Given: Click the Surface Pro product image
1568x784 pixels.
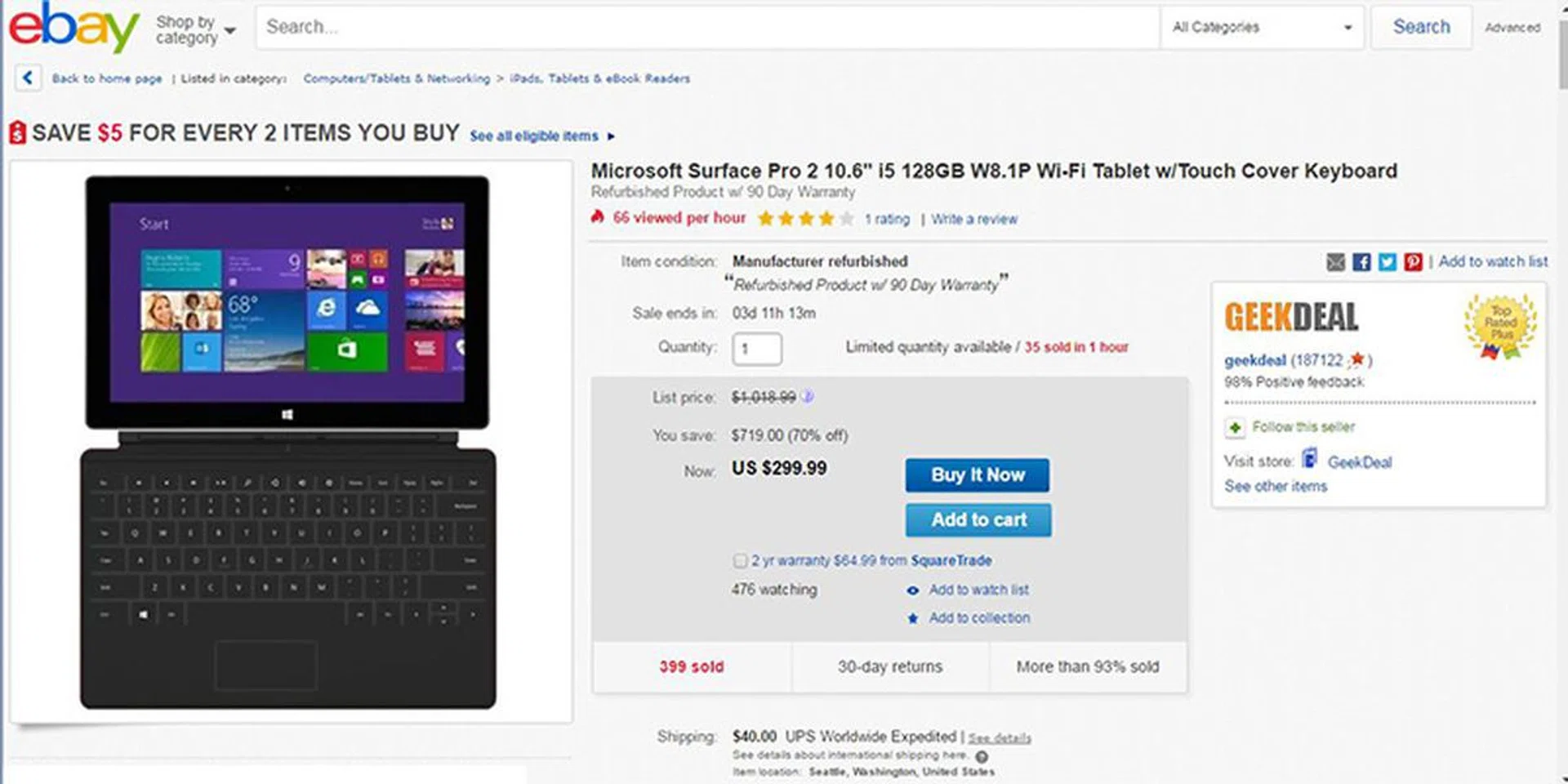Looking at the screenshot, I should 288,441.
